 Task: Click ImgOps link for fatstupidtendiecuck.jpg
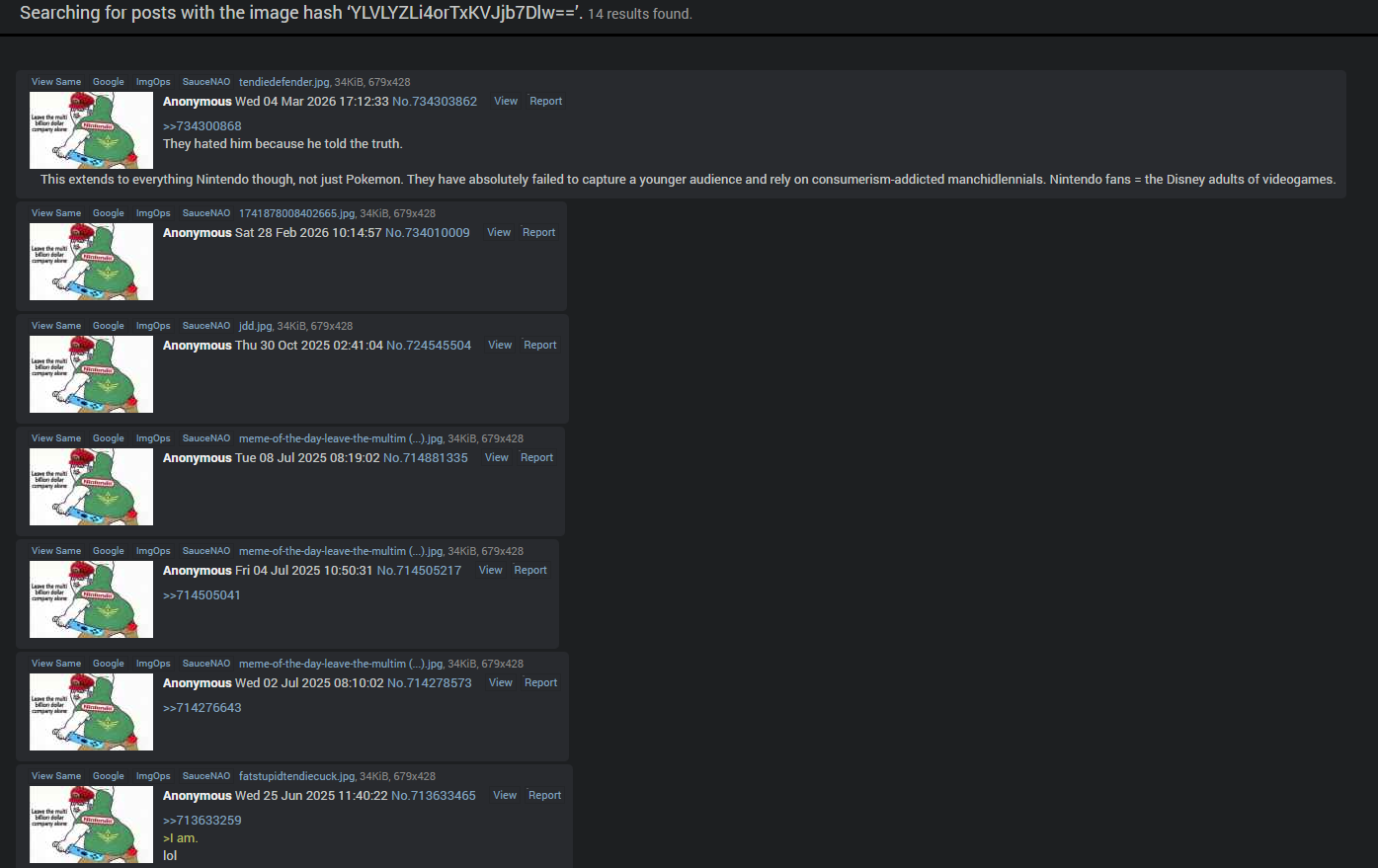[x=153, y=776]
